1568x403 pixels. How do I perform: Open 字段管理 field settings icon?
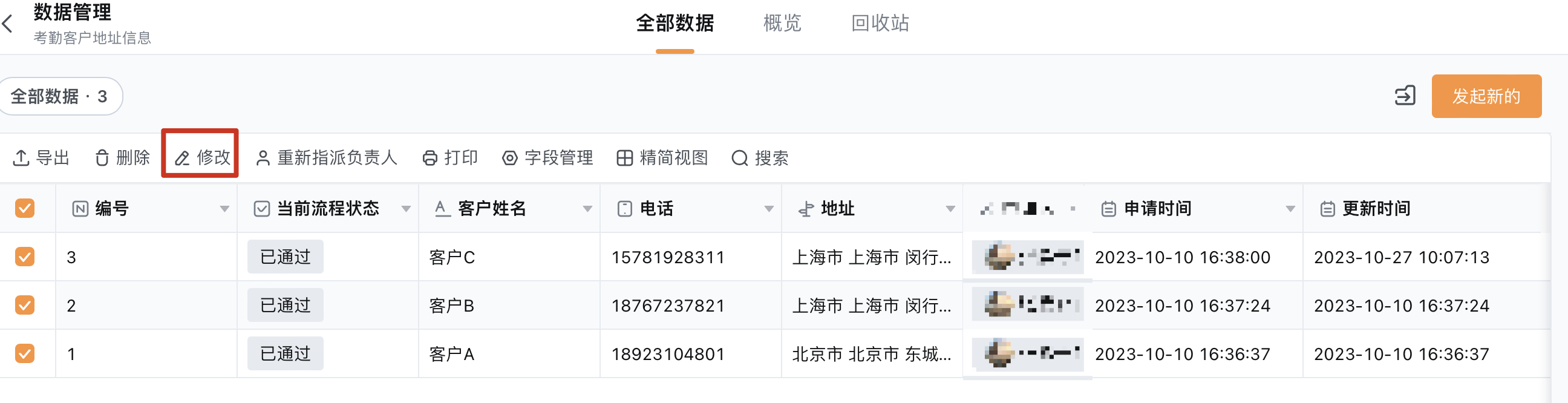tap(510, 159)
